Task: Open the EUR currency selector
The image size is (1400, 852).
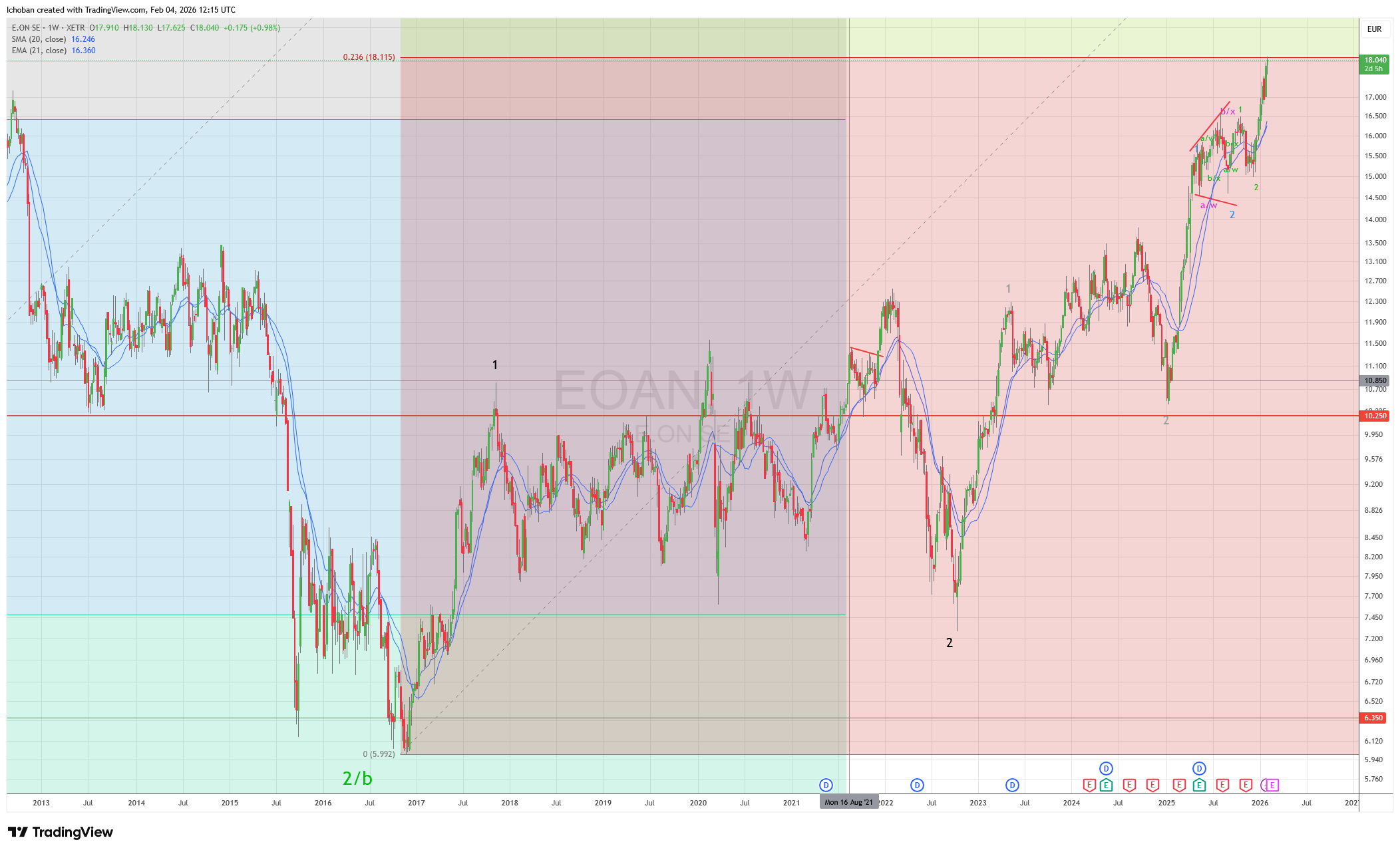Action: (x=1374, y=29)
